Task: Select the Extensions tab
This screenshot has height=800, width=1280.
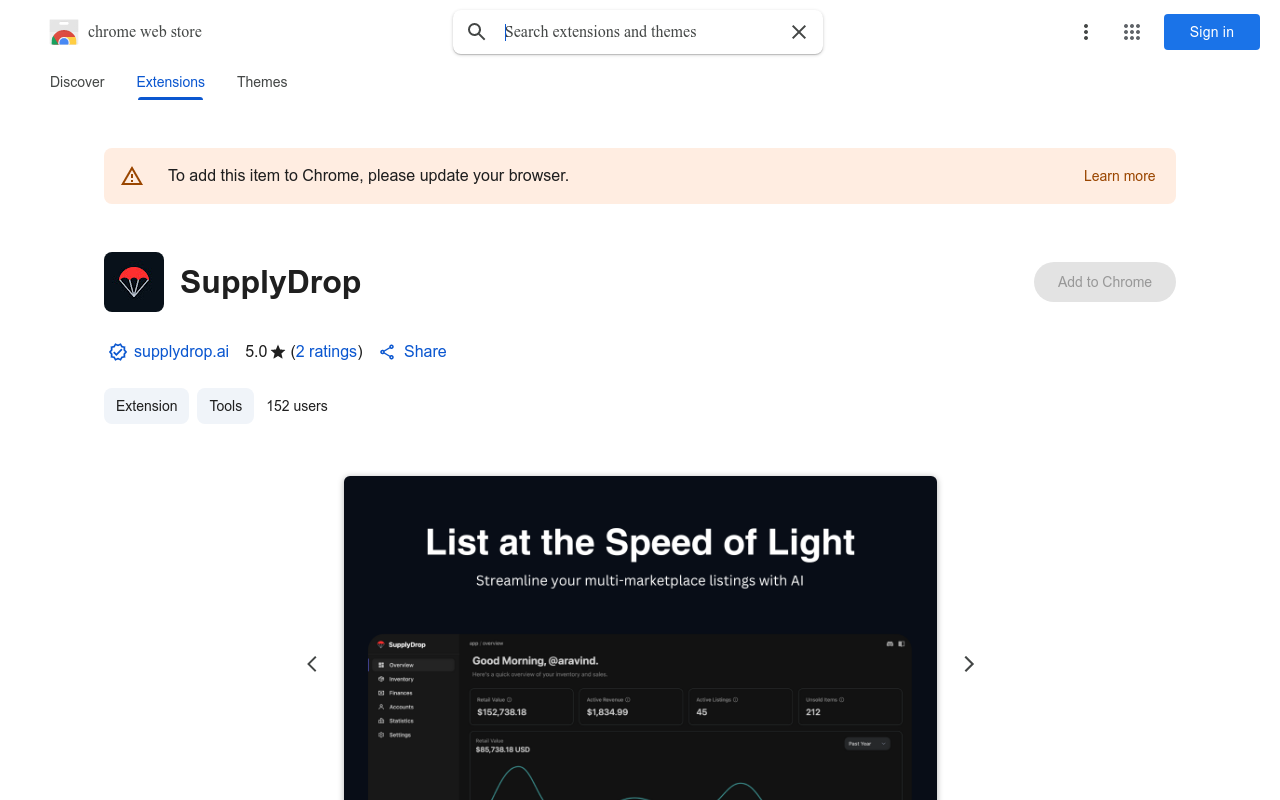Action: (170, 82)
